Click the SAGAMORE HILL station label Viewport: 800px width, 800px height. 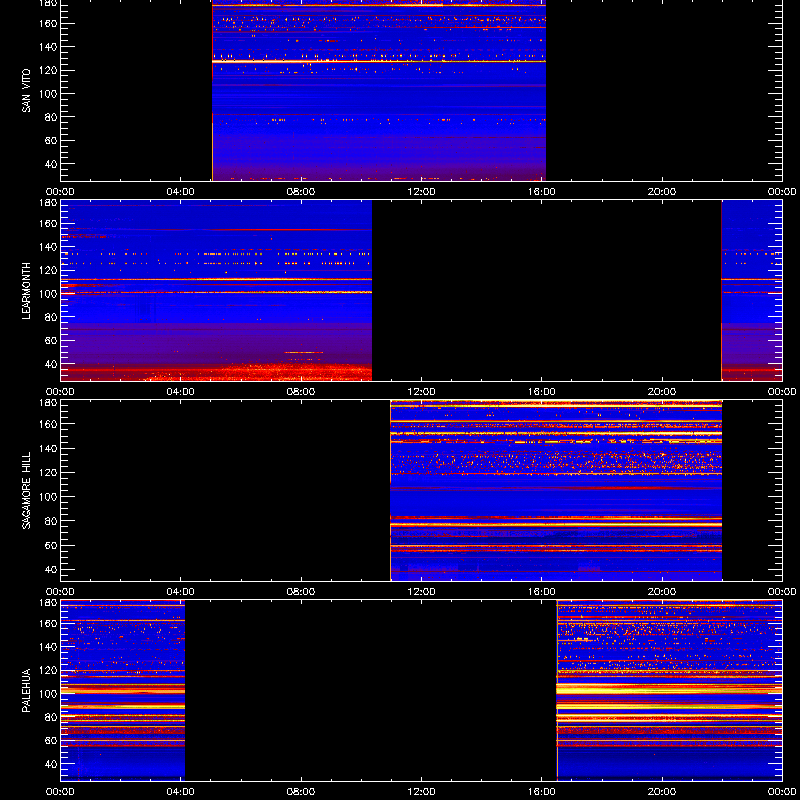tap(26, 490)
